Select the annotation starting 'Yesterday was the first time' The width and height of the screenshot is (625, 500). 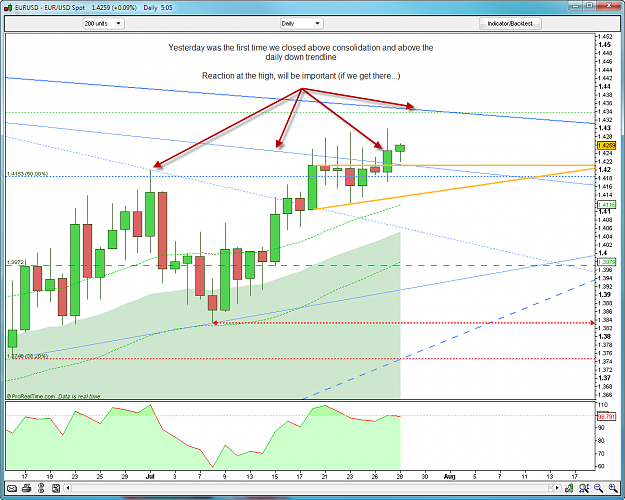[x=301, y=52]
